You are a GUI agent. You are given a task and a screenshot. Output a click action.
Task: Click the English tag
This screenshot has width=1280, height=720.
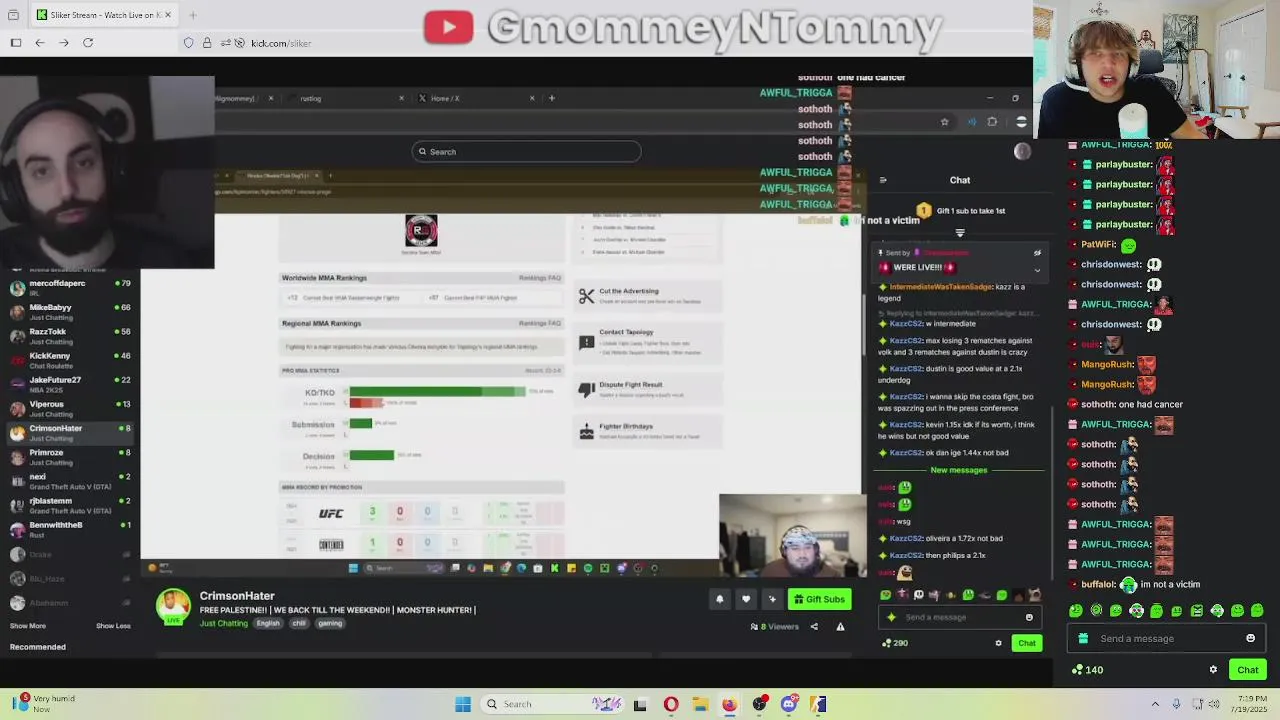coord(268,623)
